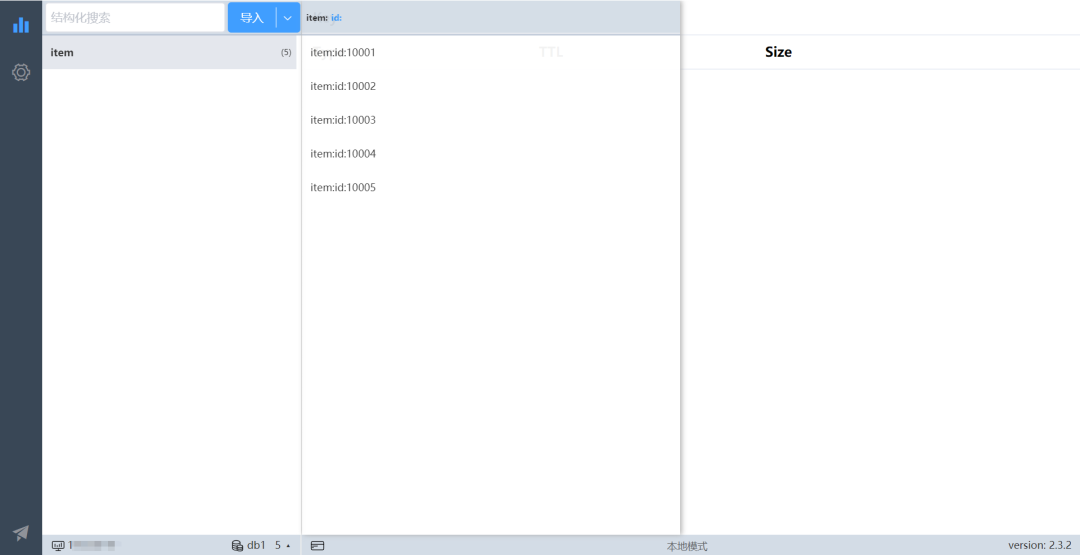
Task: Click the id: breadcrumb segment
Action: point(336,18)
